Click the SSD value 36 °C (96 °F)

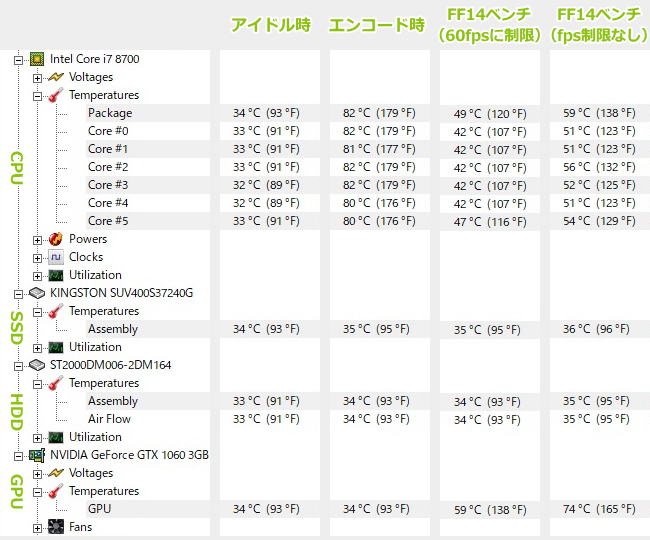coord(596,329)
